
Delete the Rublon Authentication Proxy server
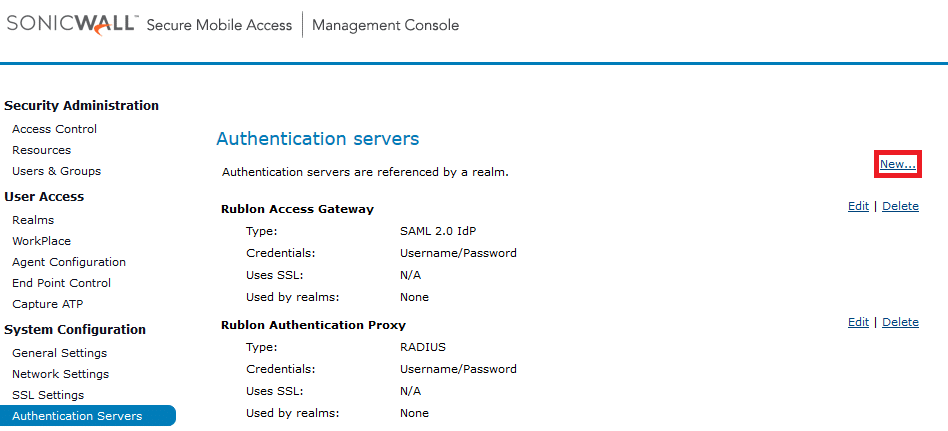pyautogui.click(x=900, y=322)
